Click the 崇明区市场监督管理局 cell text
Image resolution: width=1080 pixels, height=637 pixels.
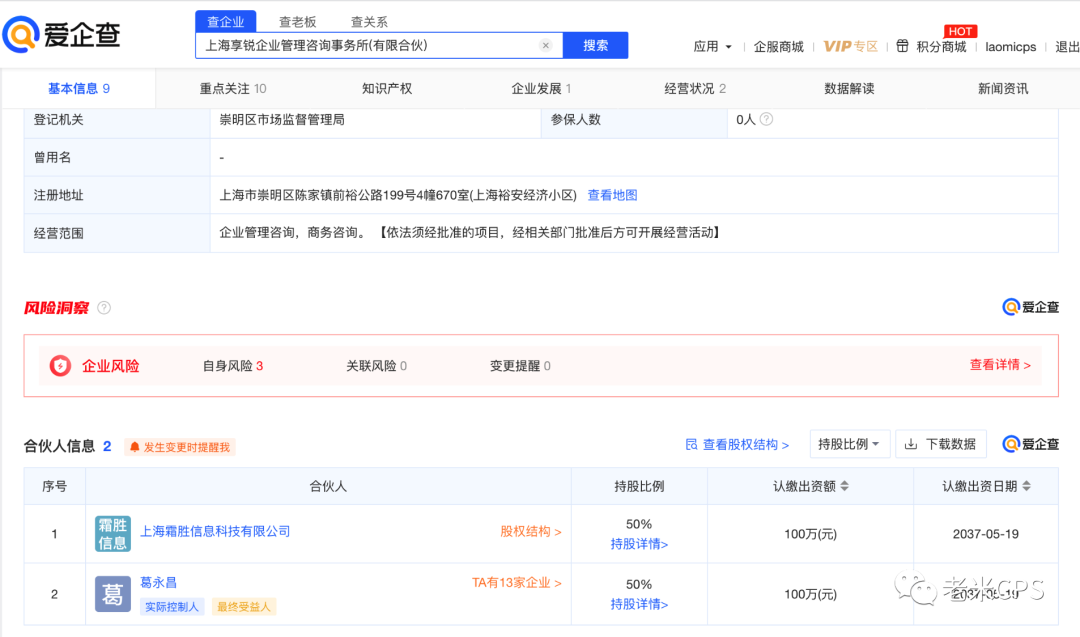point(282,119)
